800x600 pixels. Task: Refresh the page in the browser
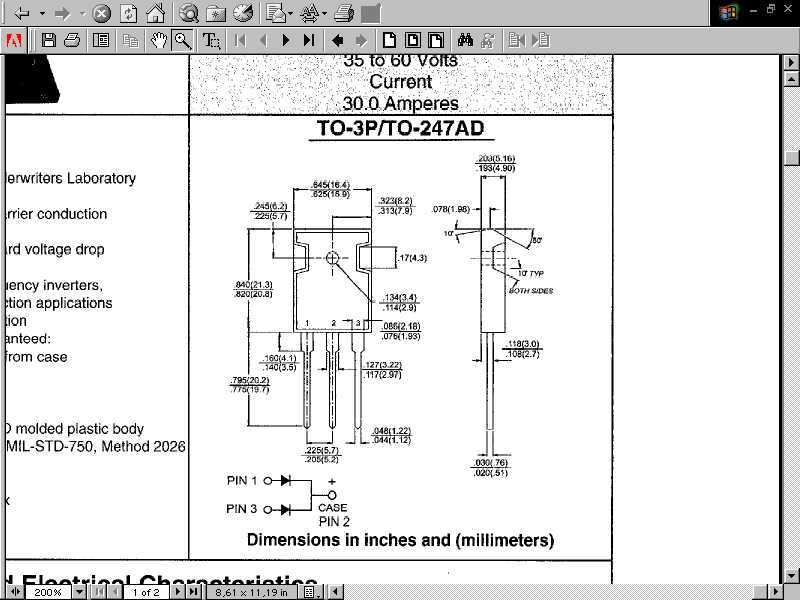pos(128,13)
